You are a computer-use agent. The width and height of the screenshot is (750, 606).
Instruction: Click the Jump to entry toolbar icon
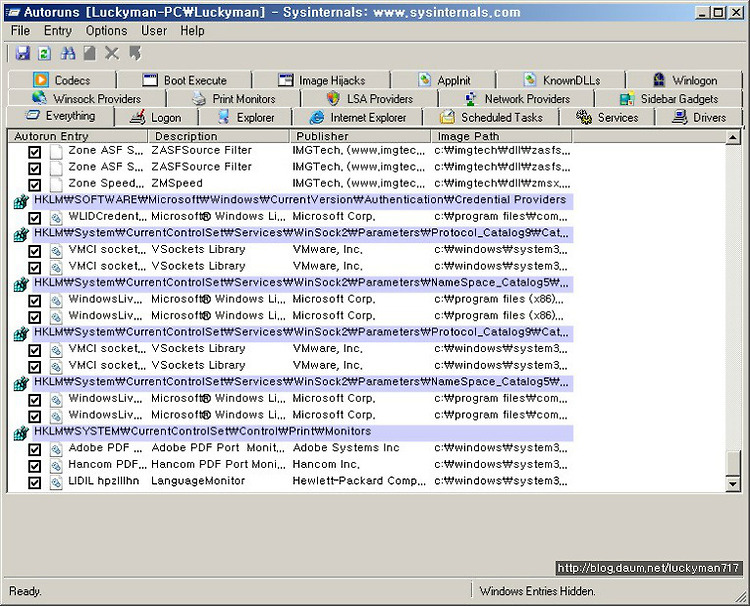coord(135,53)
